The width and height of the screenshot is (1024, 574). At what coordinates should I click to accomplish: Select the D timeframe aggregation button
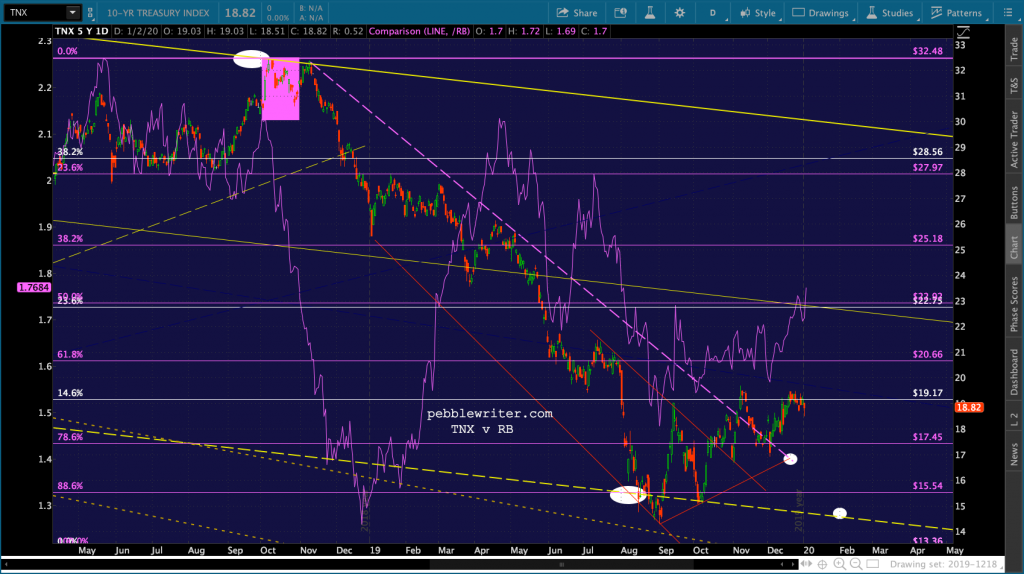pos(713,13)
